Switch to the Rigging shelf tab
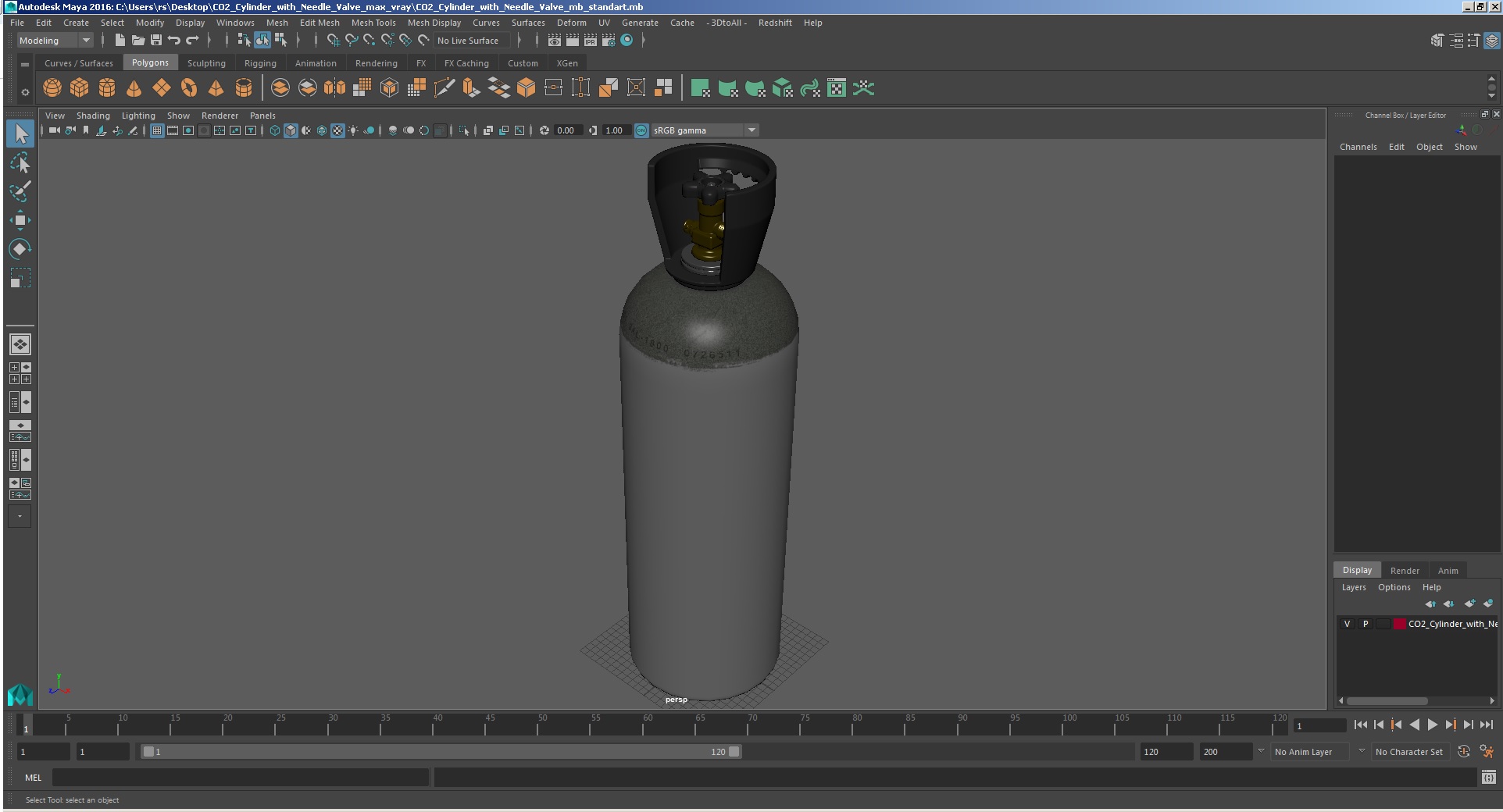1503x812 pixels. (x=260, y=63)
